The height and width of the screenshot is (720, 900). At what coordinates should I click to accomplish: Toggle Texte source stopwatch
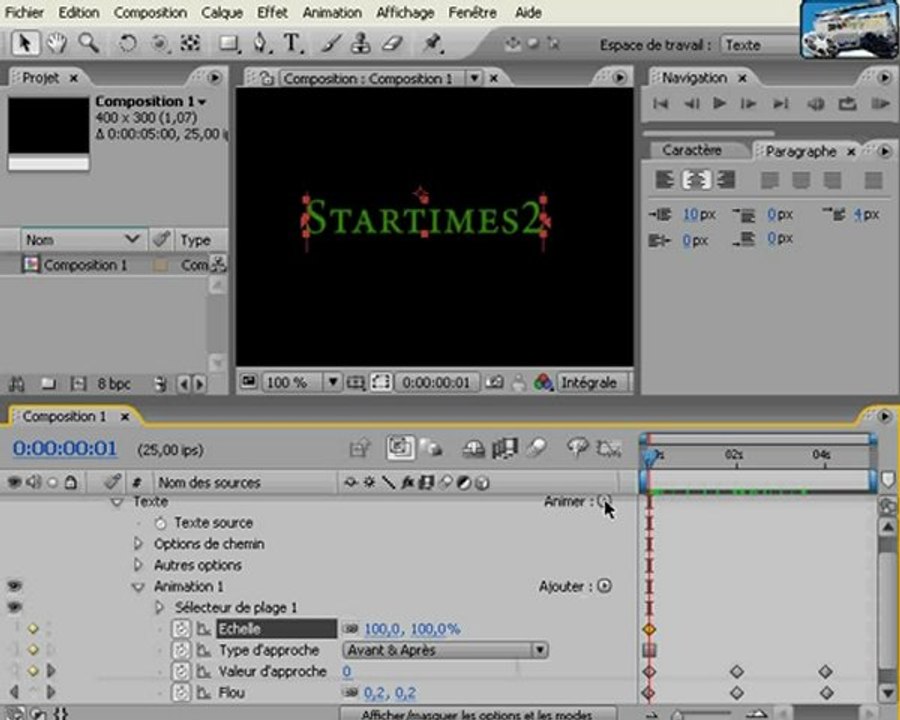[161, 523]
